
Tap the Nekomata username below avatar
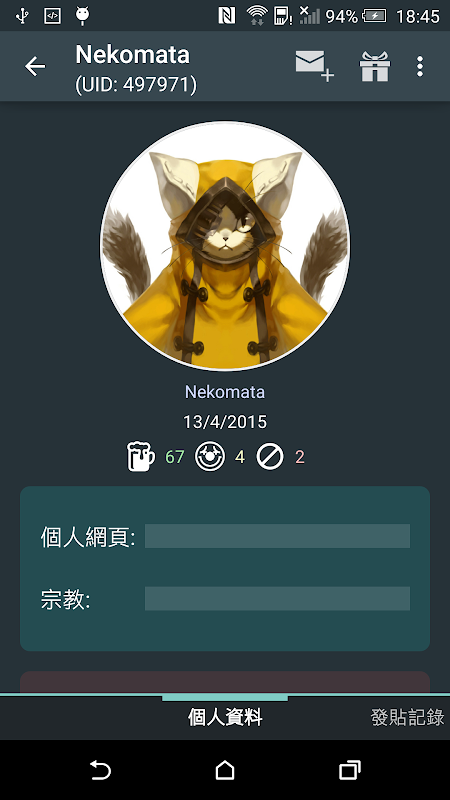225,392
